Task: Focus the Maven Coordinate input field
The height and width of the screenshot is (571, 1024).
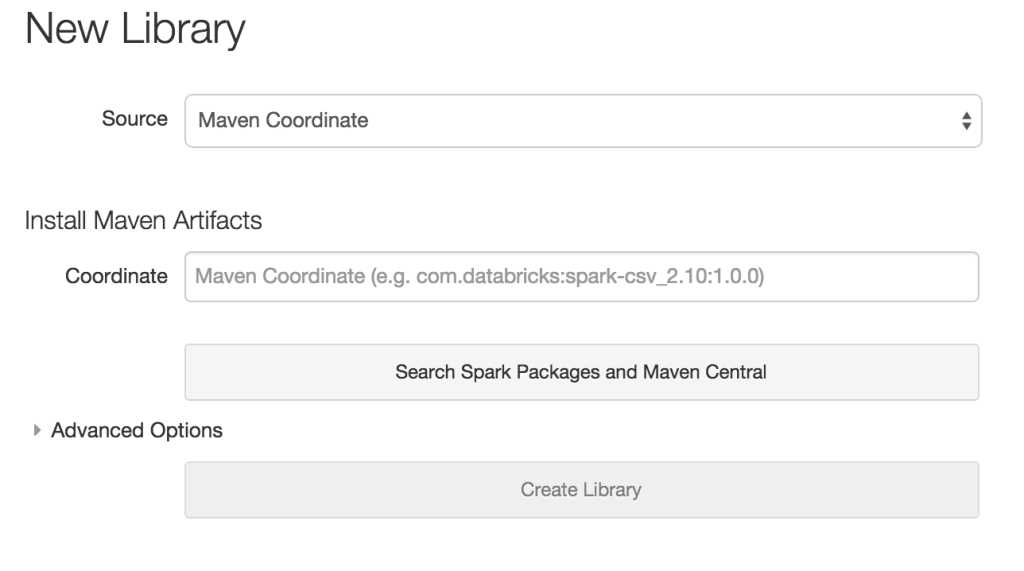Action: click(580, 276)
